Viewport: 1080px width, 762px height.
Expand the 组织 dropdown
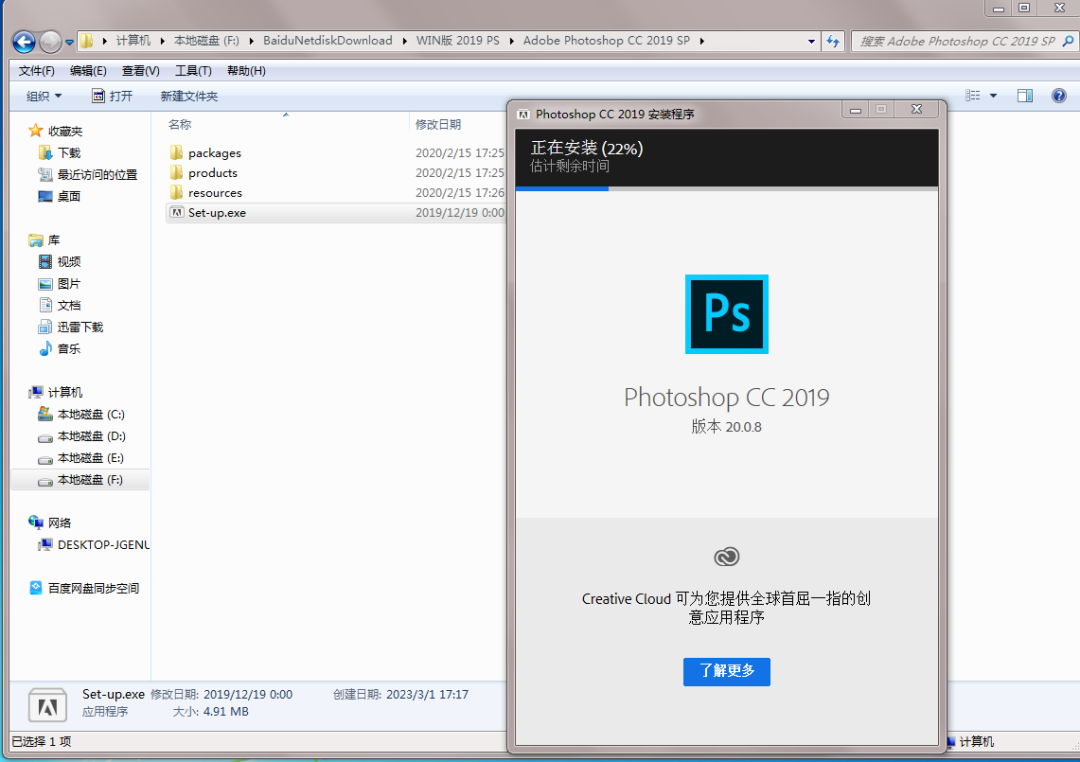pyautogui.click(x=42, y=95)
